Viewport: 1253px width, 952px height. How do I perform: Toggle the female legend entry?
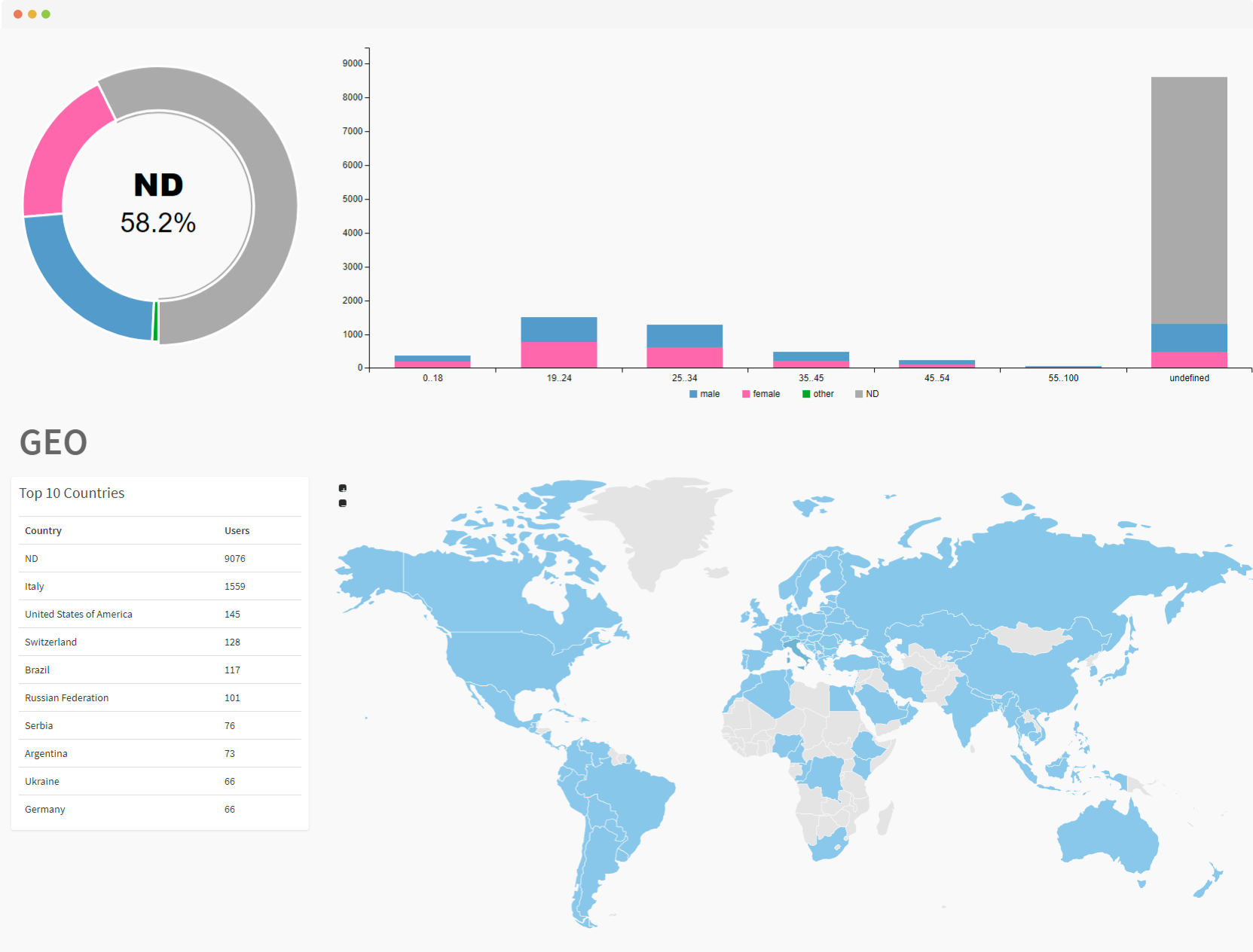pos(761,394)
